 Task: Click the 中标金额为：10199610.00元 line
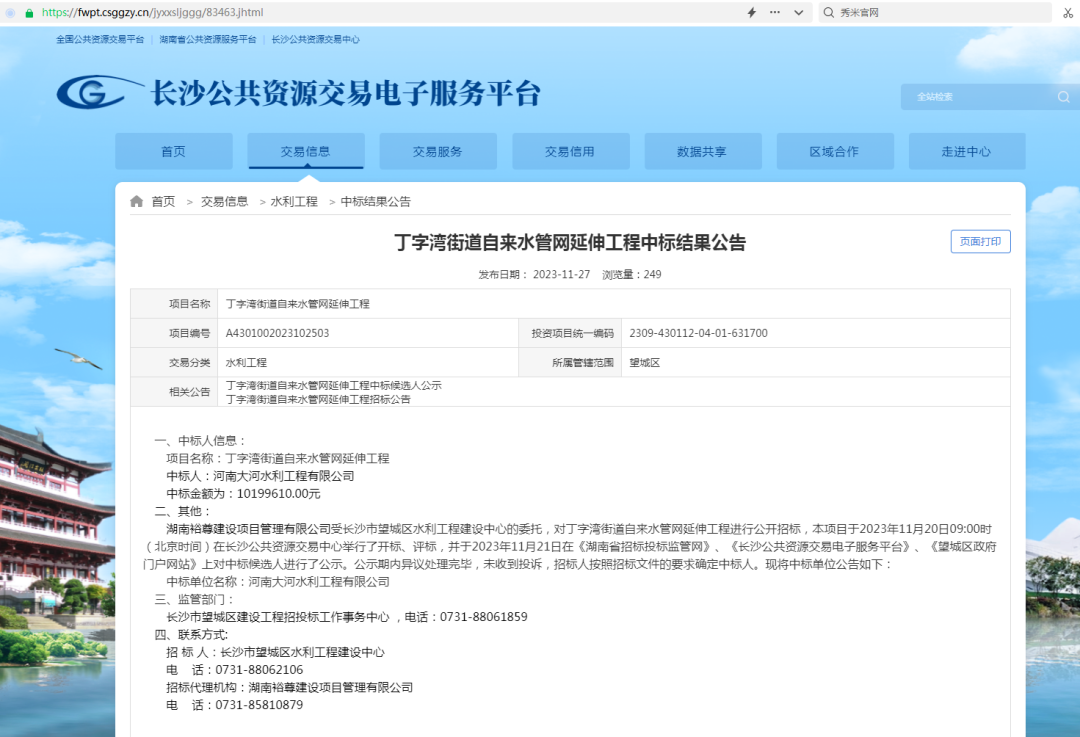[x=243, y=494]
